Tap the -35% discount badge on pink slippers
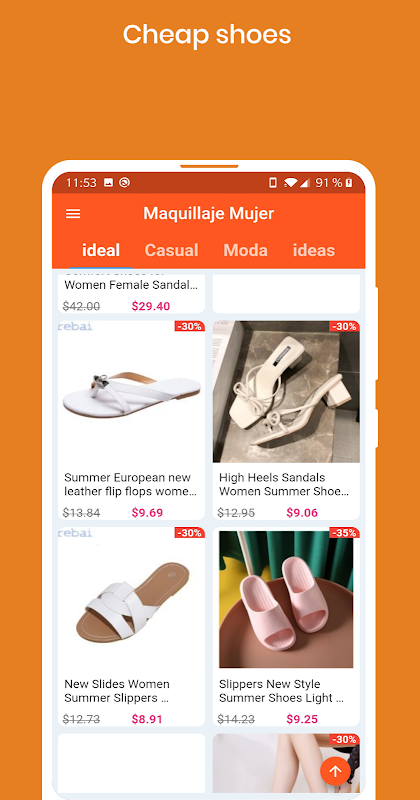Viewport: 420px width, 800px height. 344,533
